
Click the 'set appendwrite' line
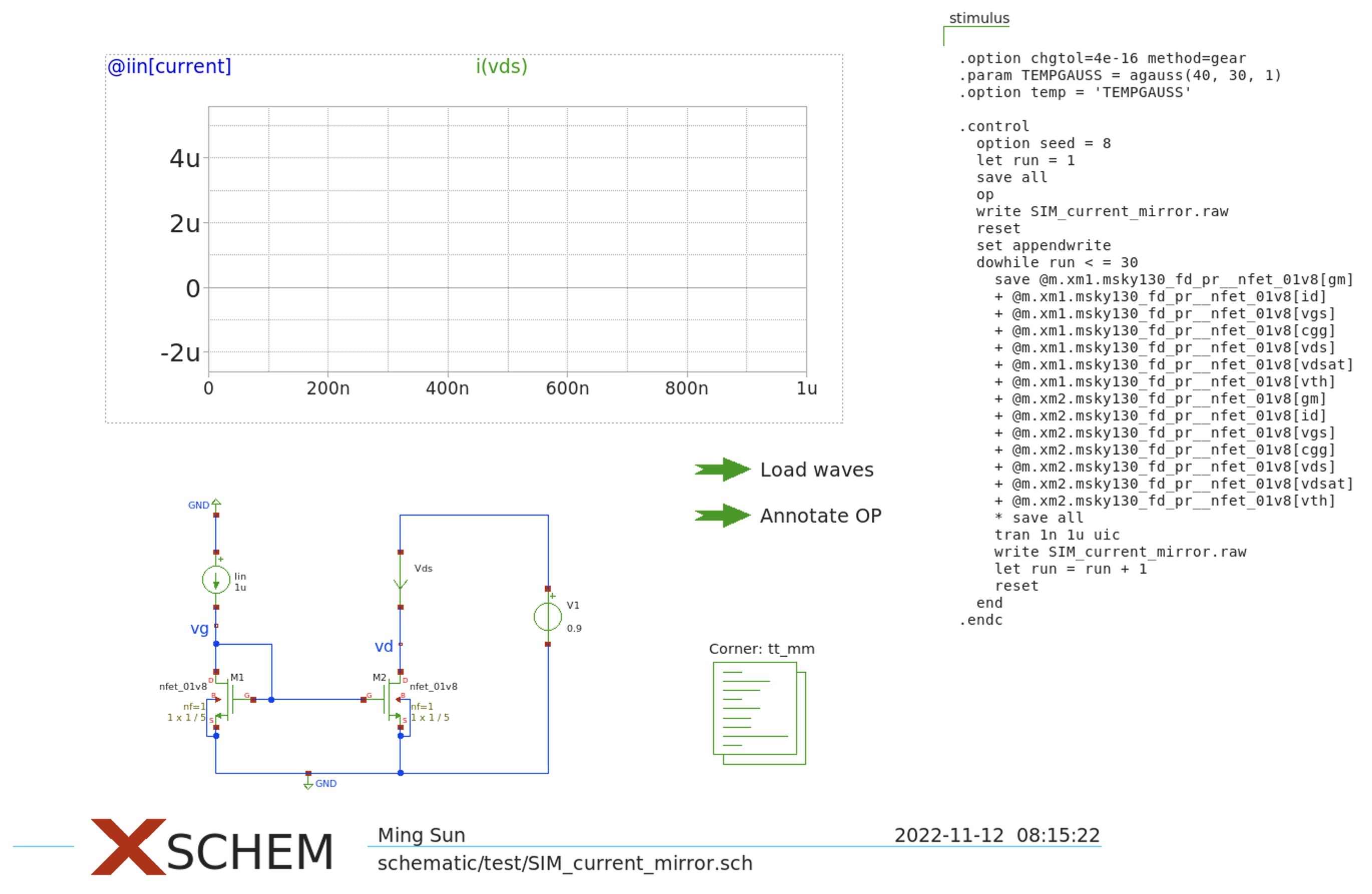1044,246
